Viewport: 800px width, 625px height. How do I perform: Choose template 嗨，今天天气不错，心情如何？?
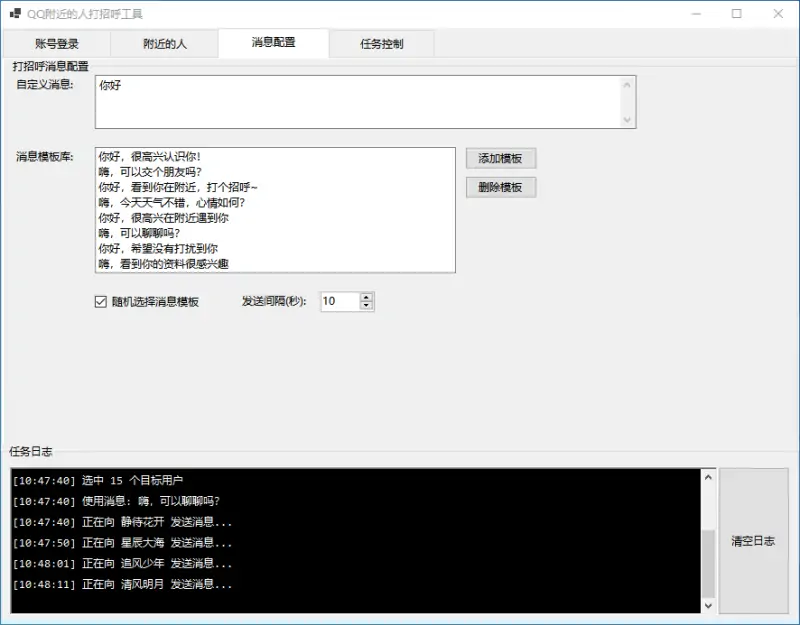pyautogui.click(x=171, y=202)
